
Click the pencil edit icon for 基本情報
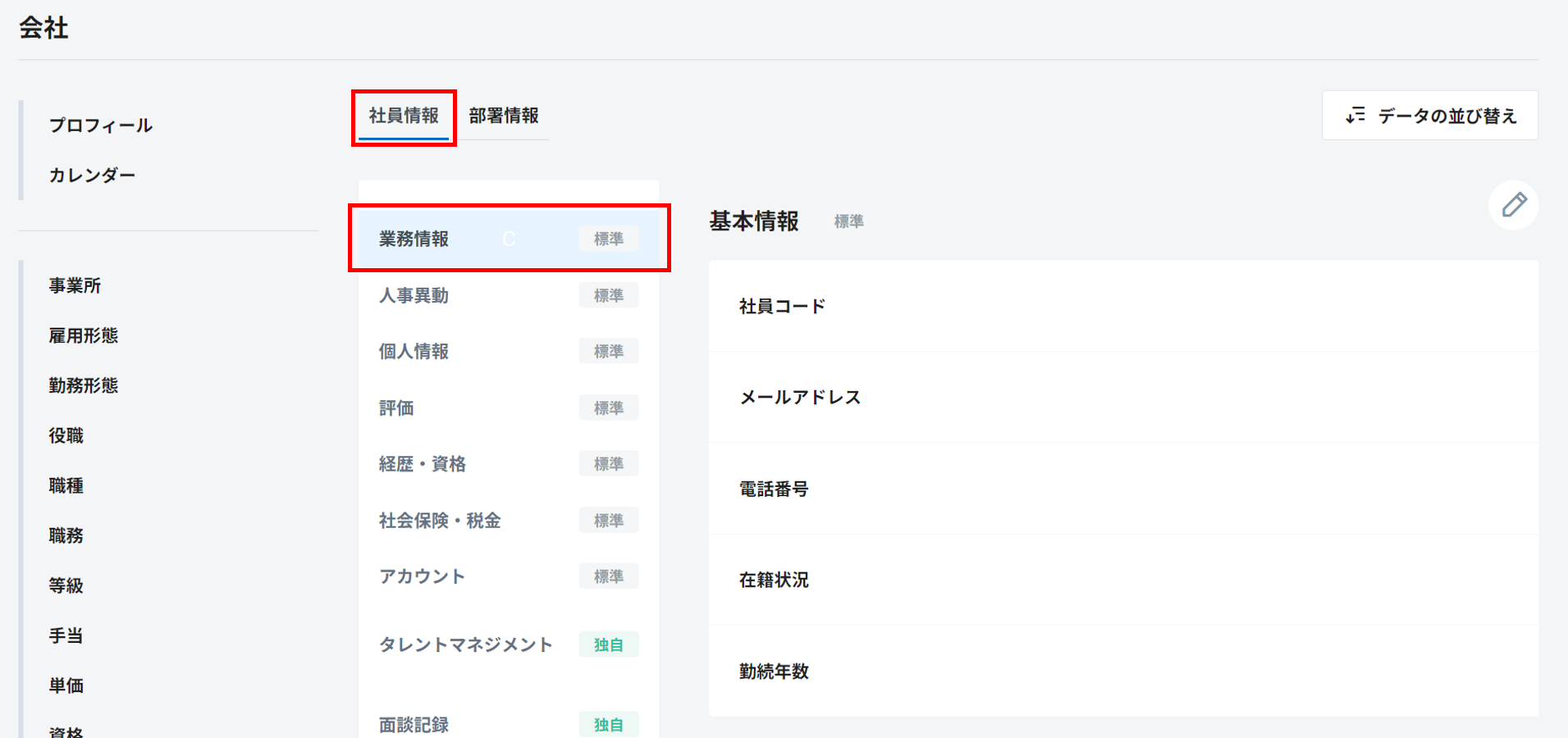[1513, 205]
